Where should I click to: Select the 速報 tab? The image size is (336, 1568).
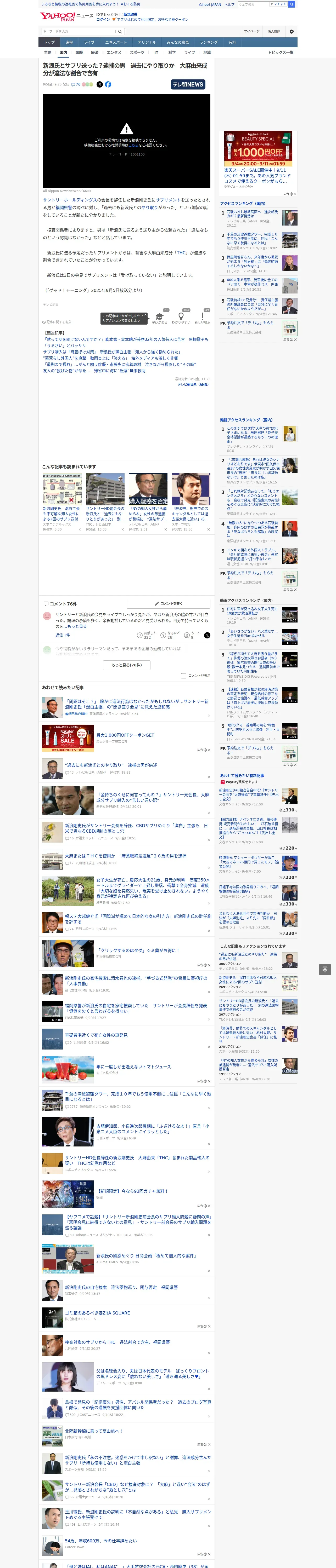[x=69, y=43]
